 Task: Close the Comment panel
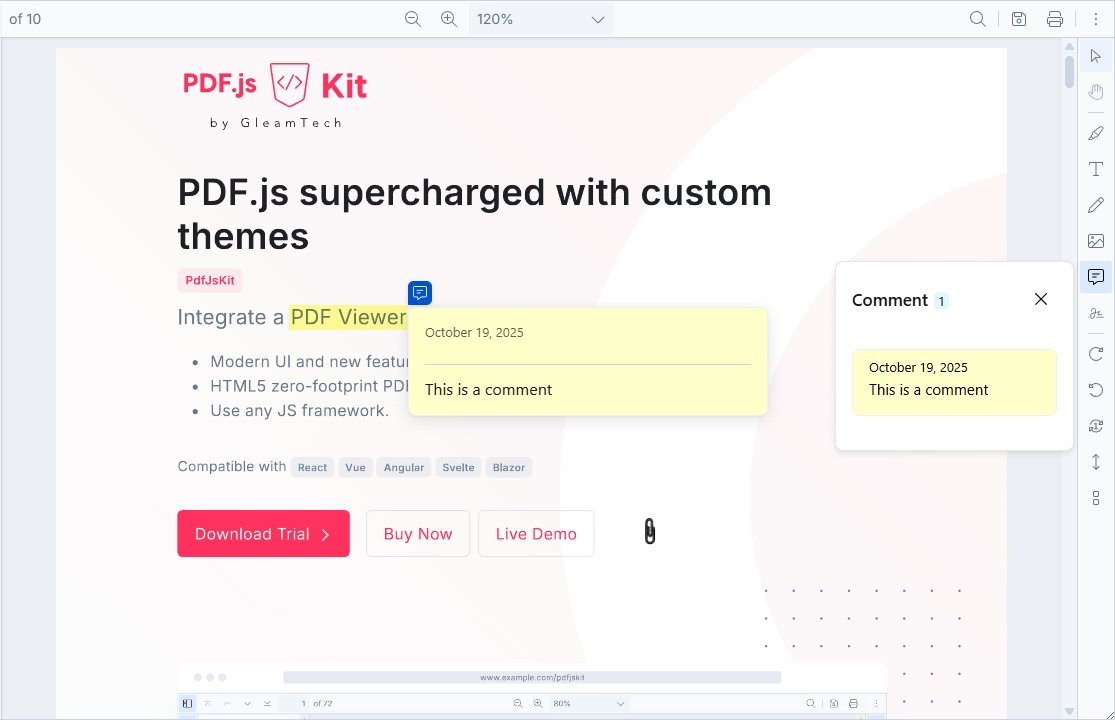coord(1041,299)
